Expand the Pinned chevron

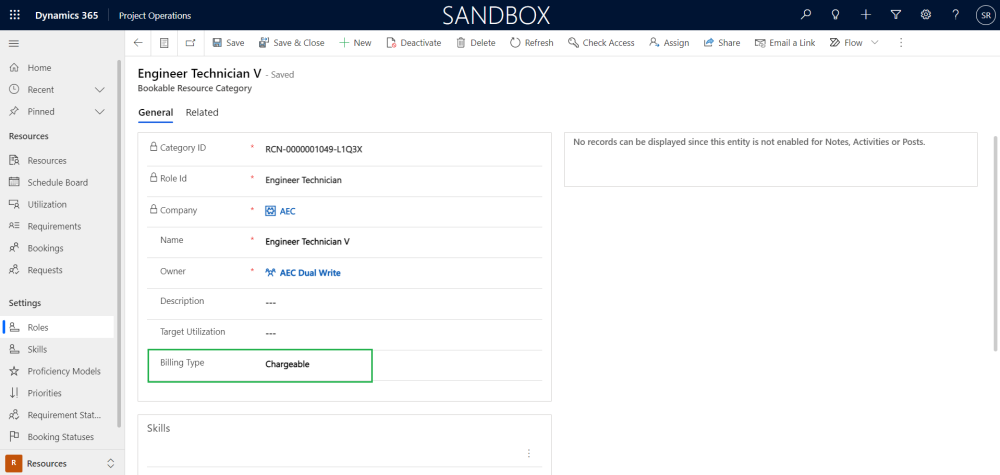pos(100,112)
